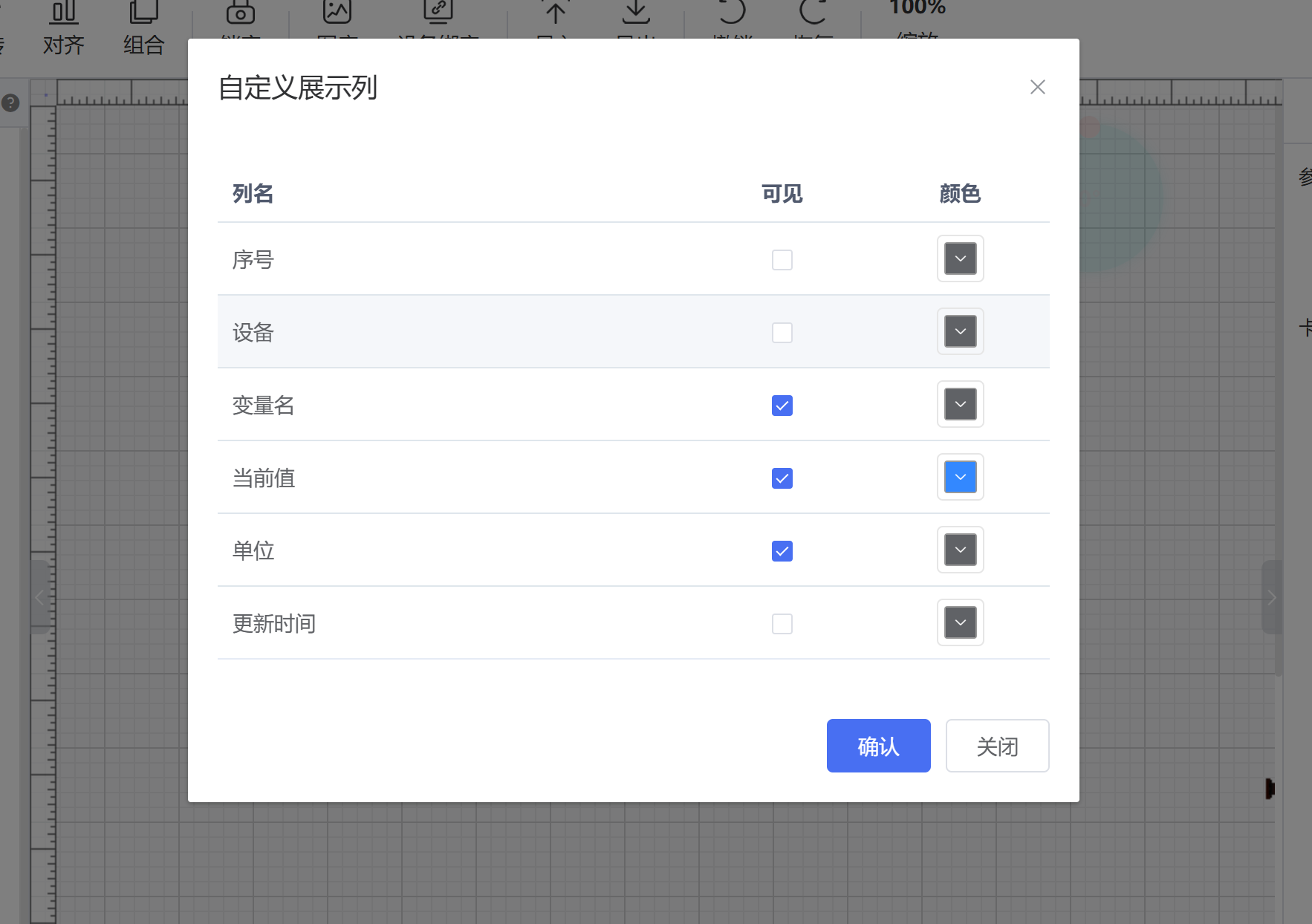Close the 自定义展示列 dialog with X
Image resolution: width=1312 pixels, height=924 pixels.
1037,87
